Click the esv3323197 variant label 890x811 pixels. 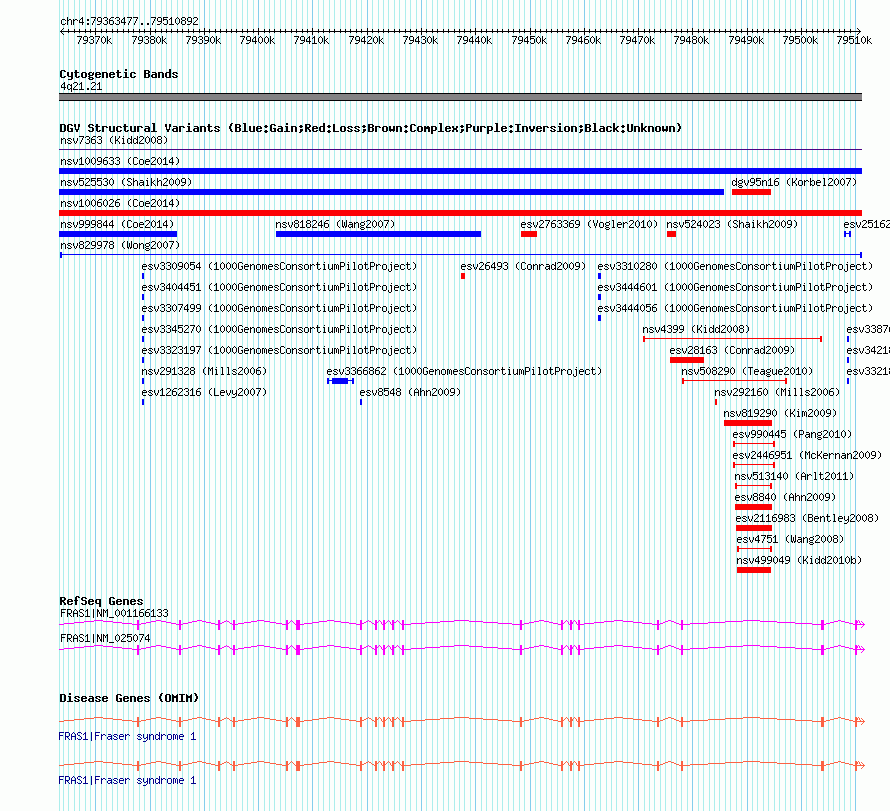tap(279, 350)
